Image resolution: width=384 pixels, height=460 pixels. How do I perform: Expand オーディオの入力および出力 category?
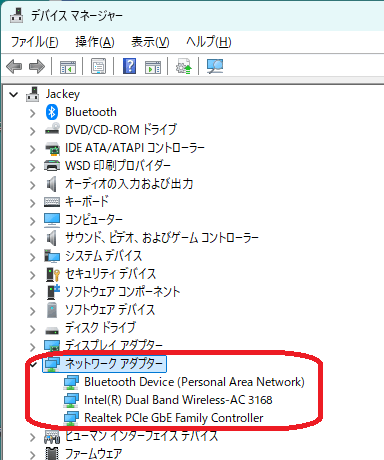point(32,185)
